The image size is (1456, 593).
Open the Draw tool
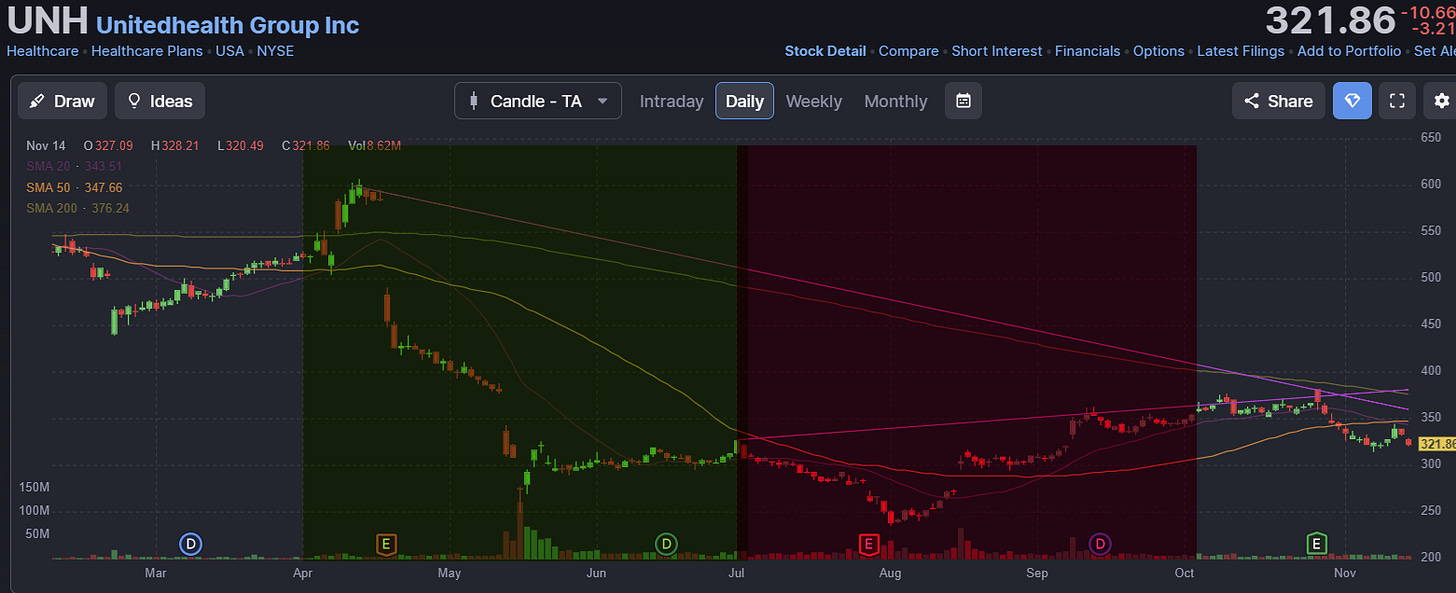pyautogui.click(x=62, y=101)
